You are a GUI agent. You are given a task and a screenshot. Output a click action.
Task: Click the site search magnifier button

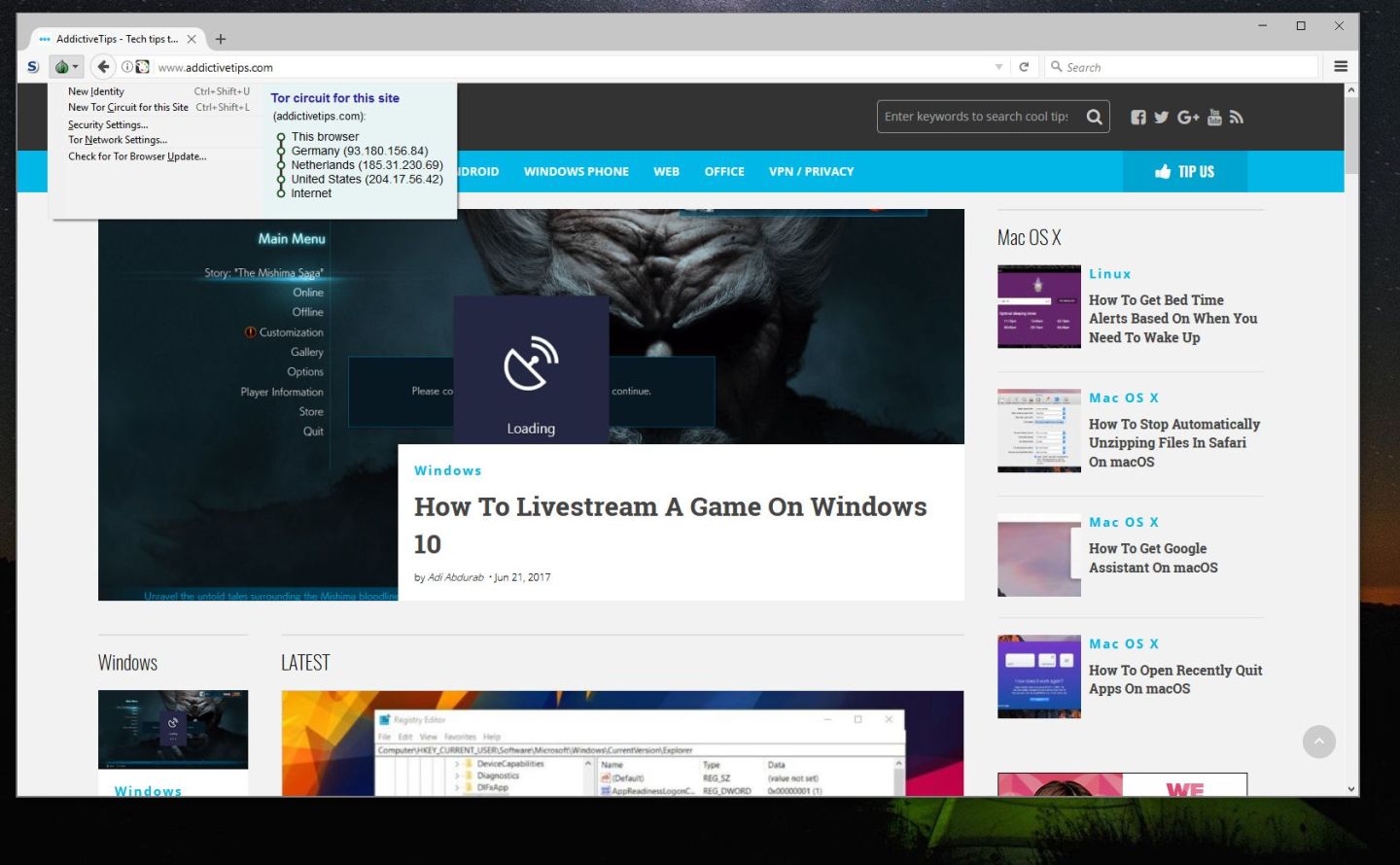pyautogui.click(x=1095, y=117)
